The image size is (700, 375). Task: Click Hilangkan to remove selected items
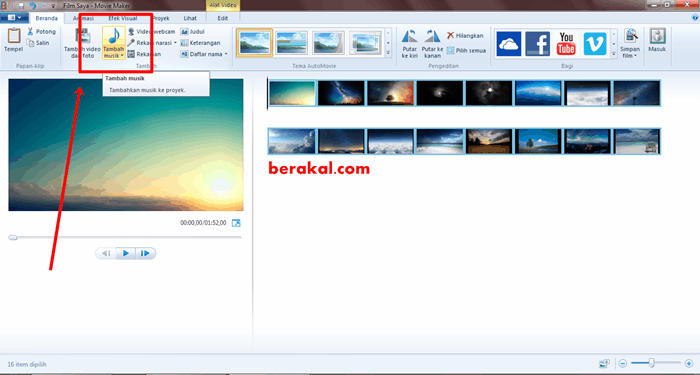point(465,36)
